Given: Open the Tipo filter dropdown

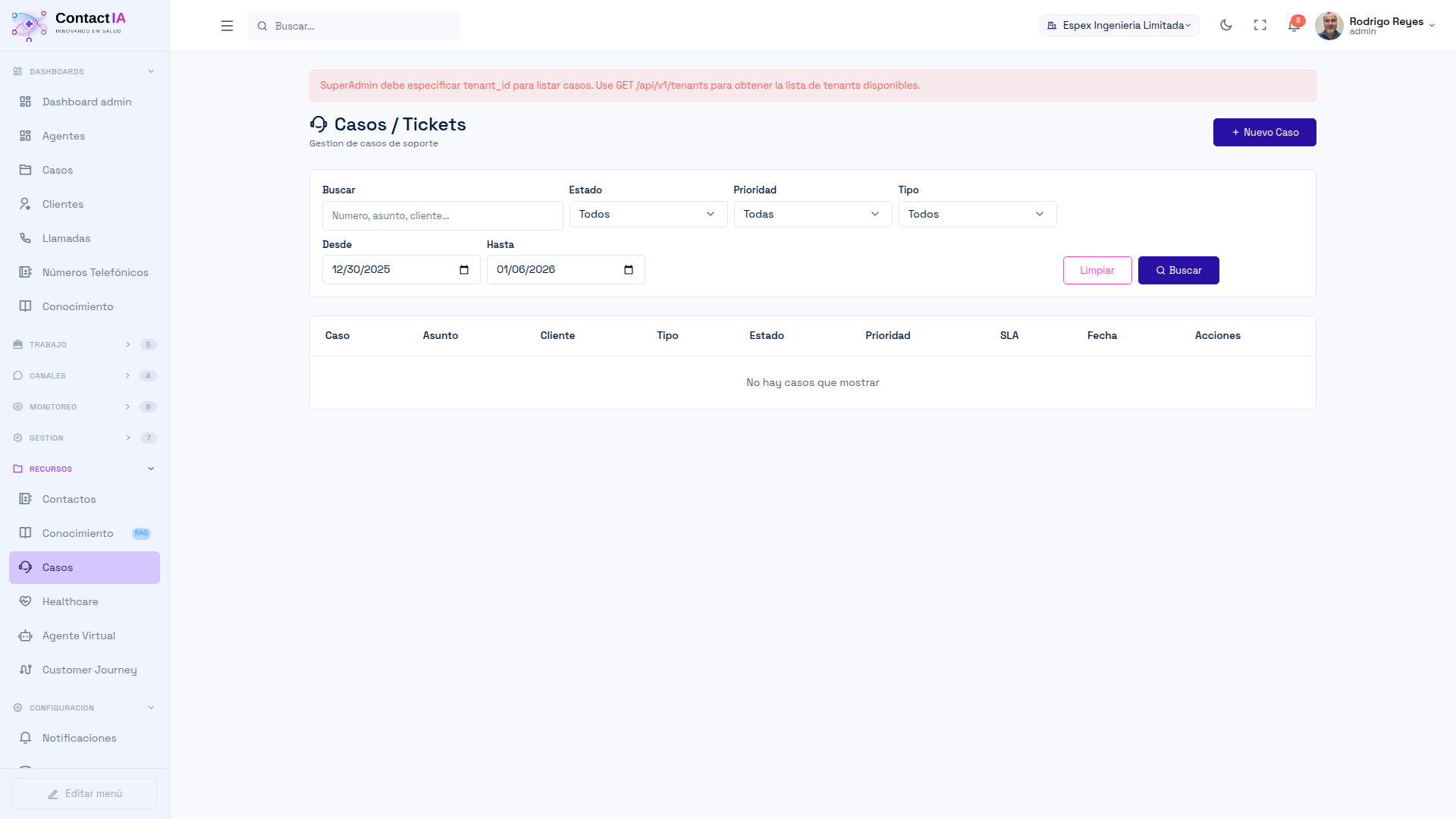Looking at the screenshot, I should [977, 215].
